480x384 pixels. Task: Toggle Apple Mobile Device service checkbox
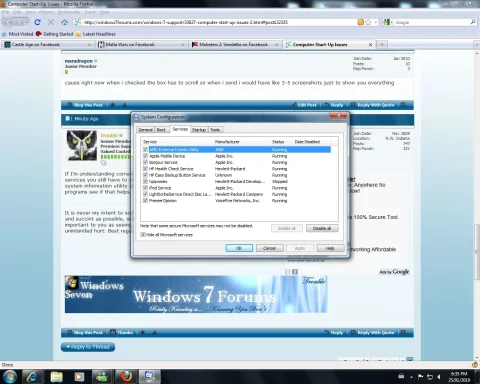[145, 156]
